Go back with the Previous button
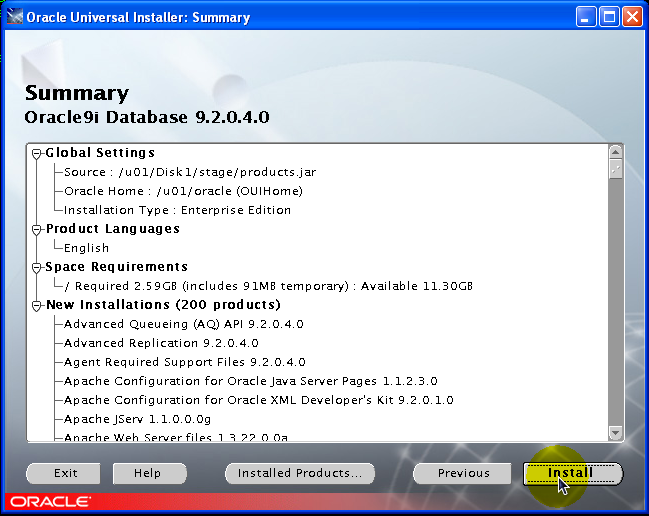This screenshot has height=516, width=649. [462, 473]
